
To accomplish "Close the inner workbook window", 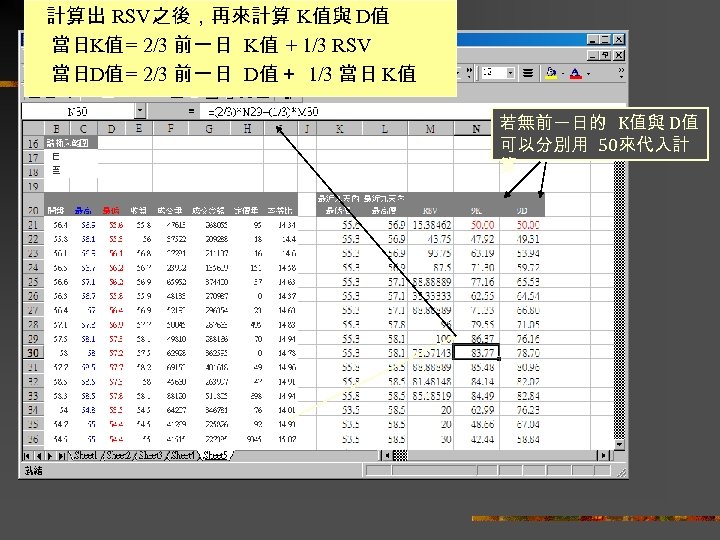I will pos(619,55).
